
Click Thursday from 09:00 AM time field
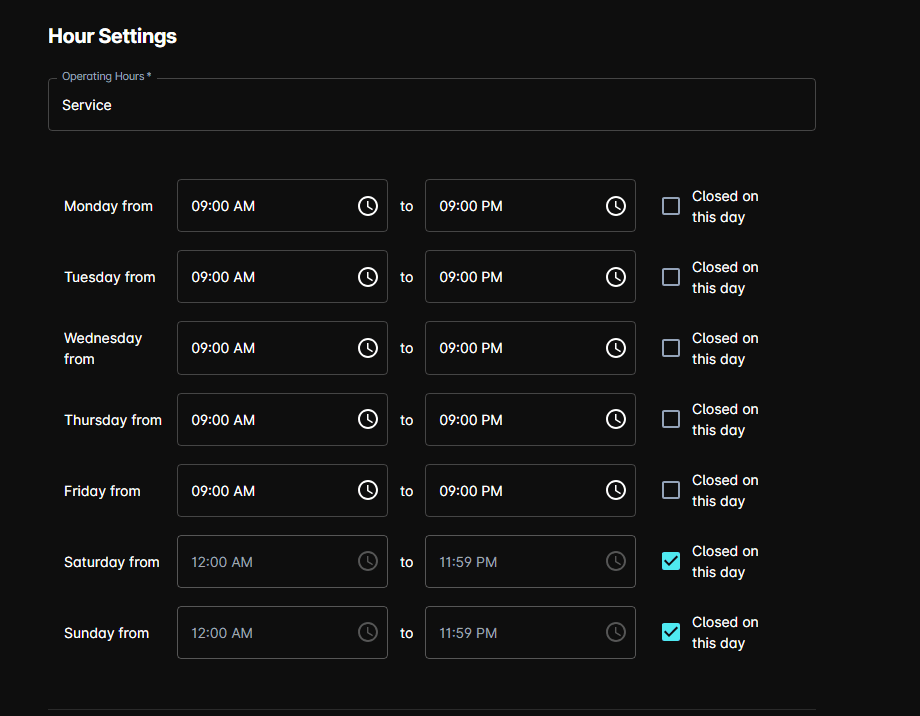(x=282, y=420)
